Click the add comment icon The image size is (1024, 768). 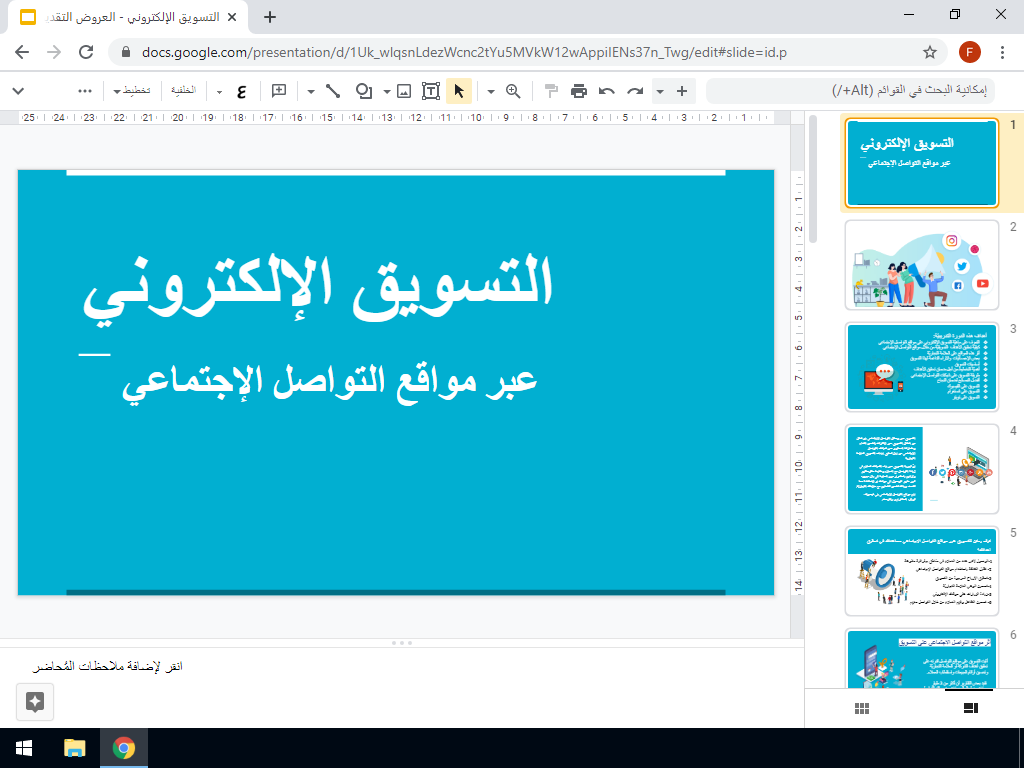[x=279, y=91]
